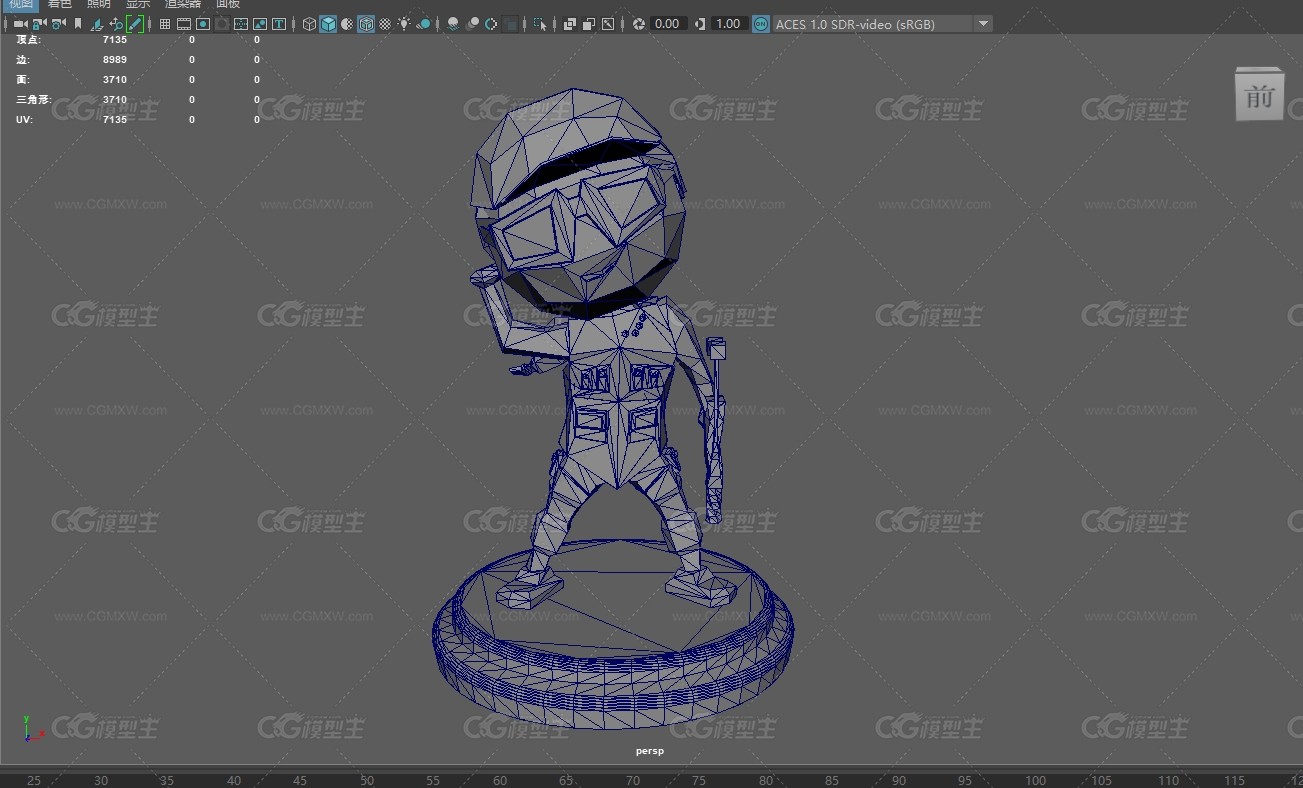
Task: Click the exposure value field 0.00
Action: (x=668, y=24)
